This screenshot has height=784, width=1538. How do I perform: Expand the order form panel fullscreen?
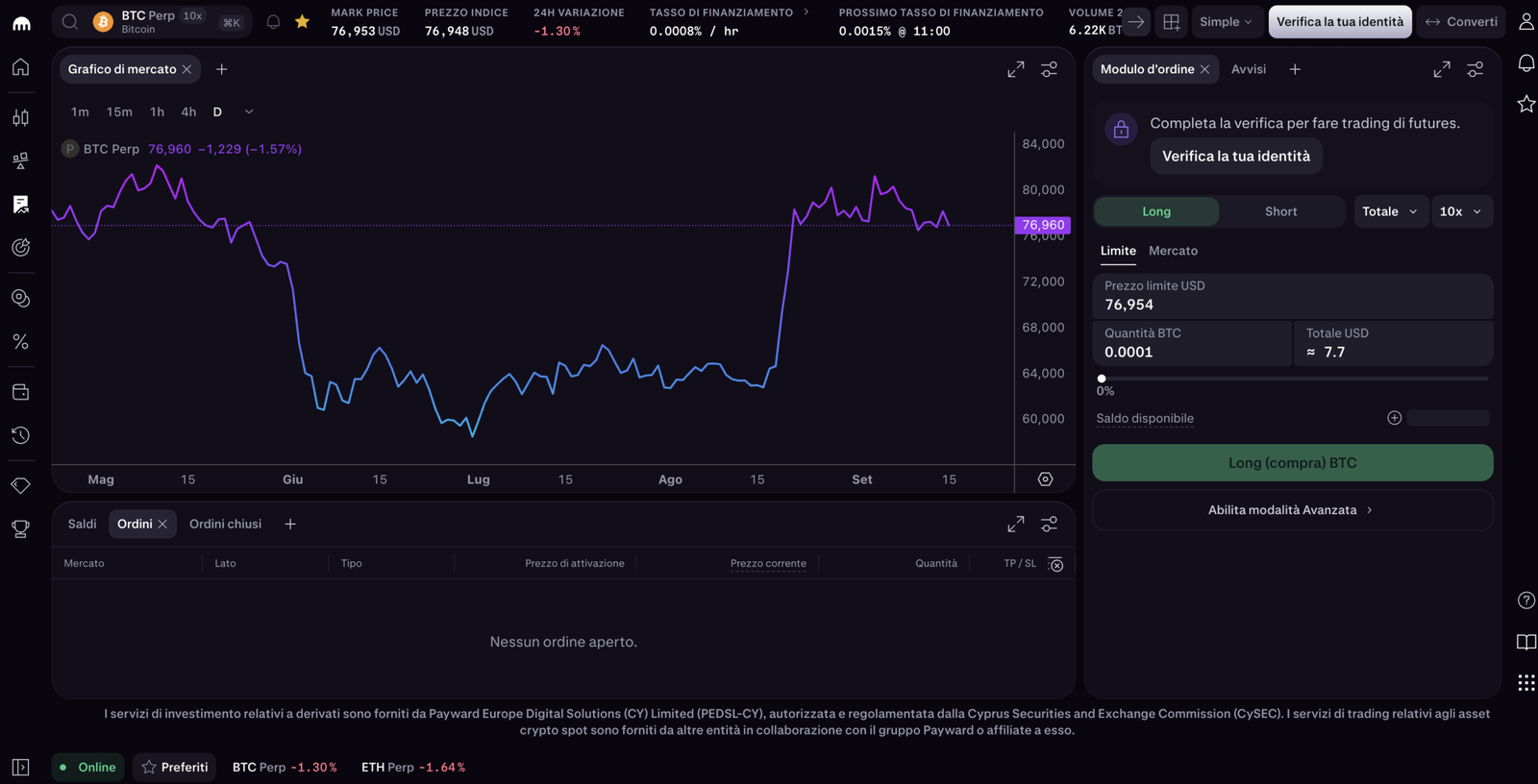1442,69
